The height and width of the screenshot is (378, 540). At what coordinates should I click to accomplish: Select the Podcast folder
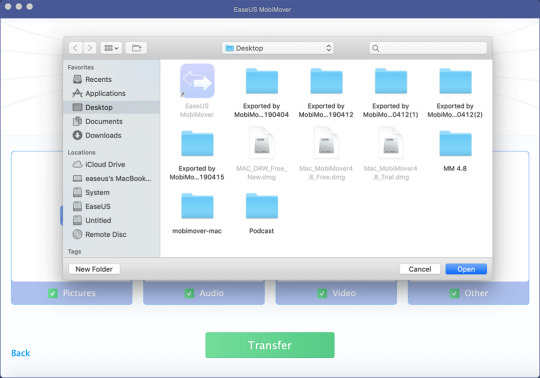pyautogui.click(x=262, y=206)
